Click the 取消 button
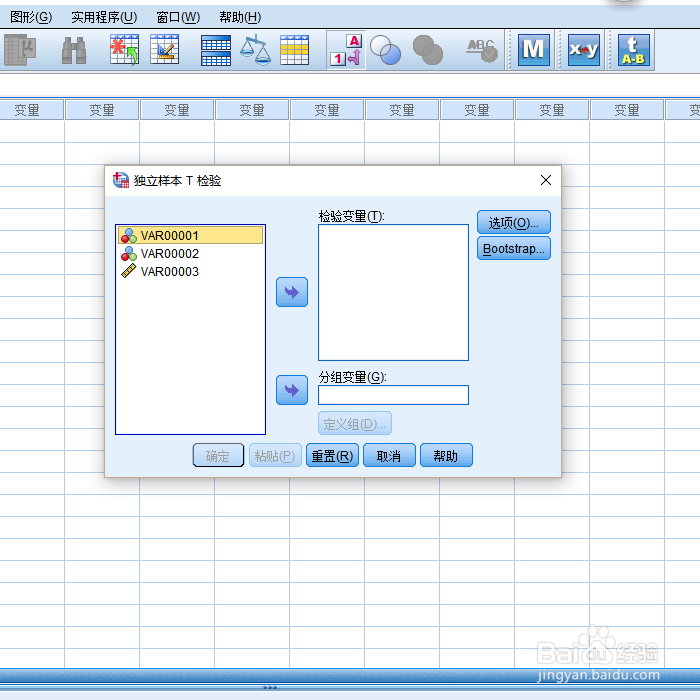Image resolution: width=700 pixels, height=700 pixels. pos(389,455)
